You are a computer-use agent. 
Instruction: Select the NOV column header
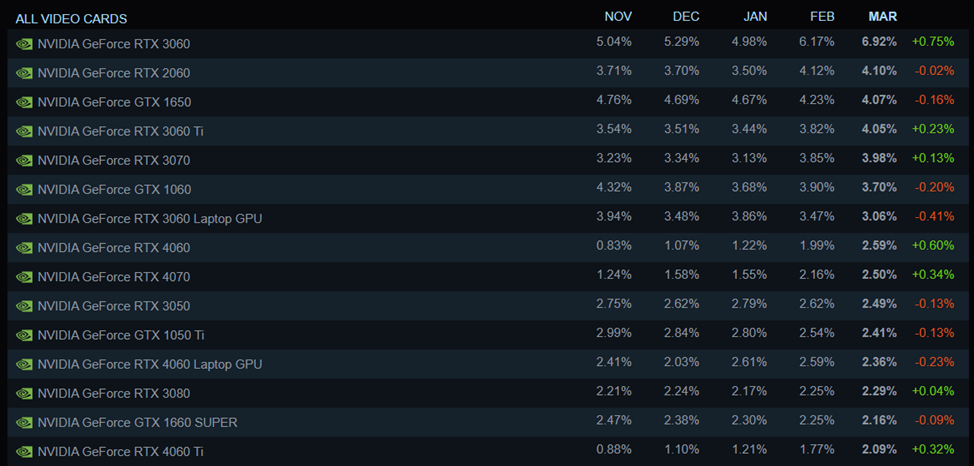[x=619, y=16]
